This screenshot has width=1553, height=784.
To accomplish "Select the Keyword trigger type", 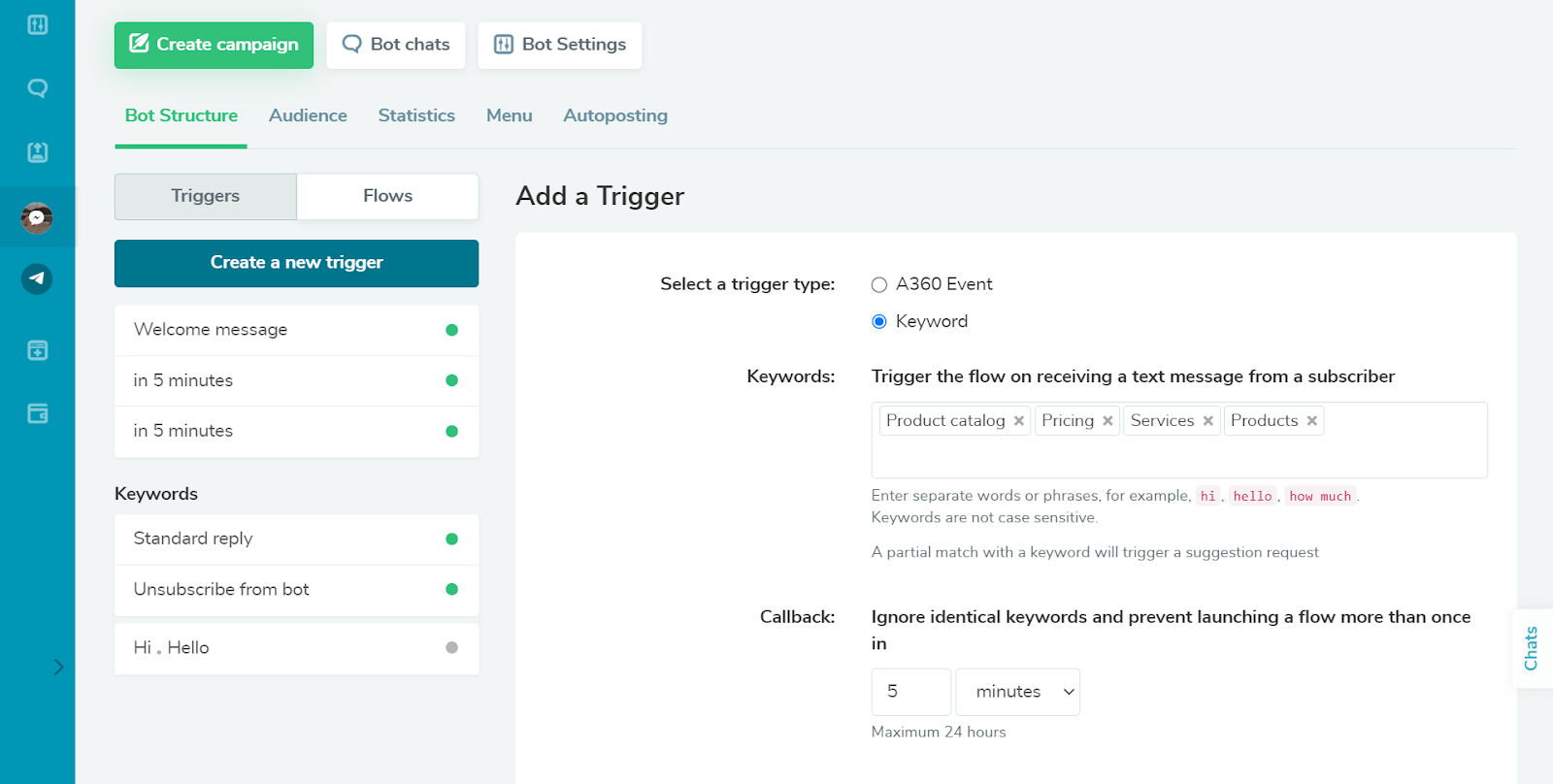I will point(879,322).
